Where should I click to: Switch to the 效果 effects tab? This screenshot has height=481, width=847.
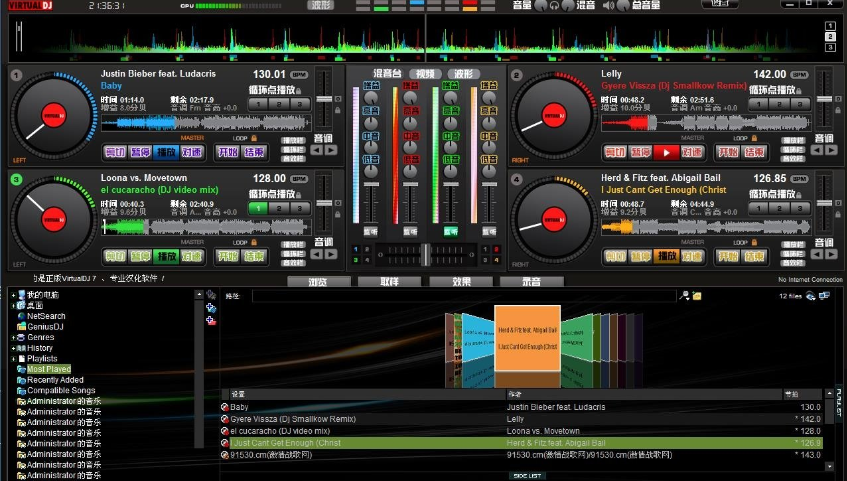pyautogui.click(x=461, y=282)
